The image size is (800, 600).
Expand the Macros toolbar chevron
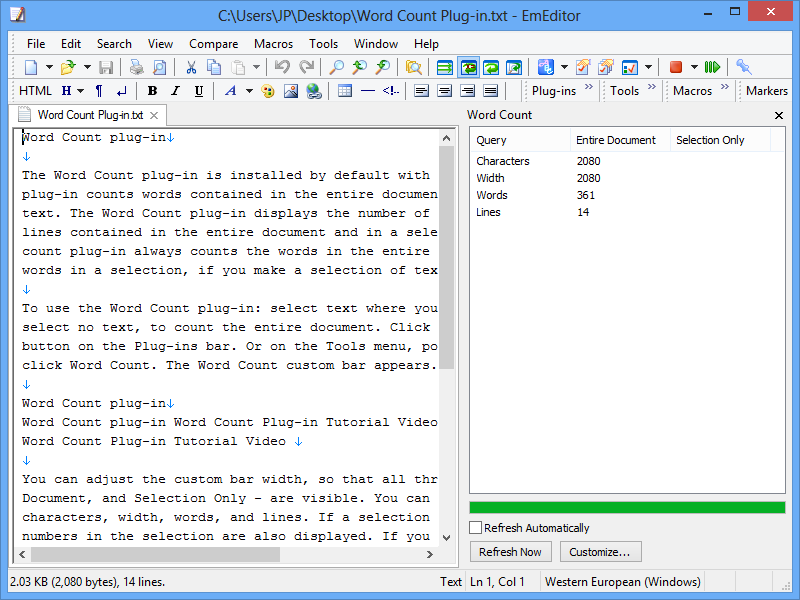(724, 87)
